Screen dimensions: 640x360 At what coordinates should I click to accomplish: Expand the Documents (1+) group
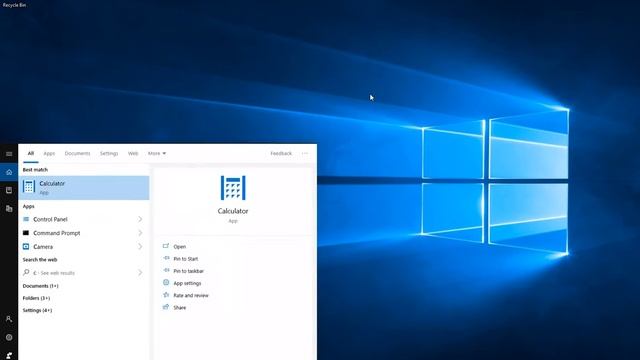pos(40,286)
